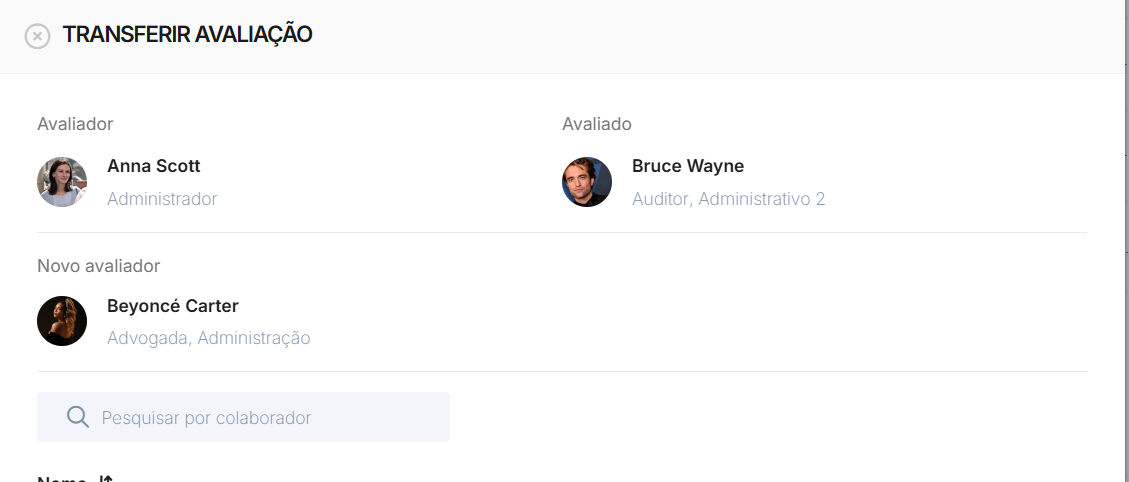Click the Avaliador section heading
The width and height of the screenshot is (1129, 482).
[75, 124]
